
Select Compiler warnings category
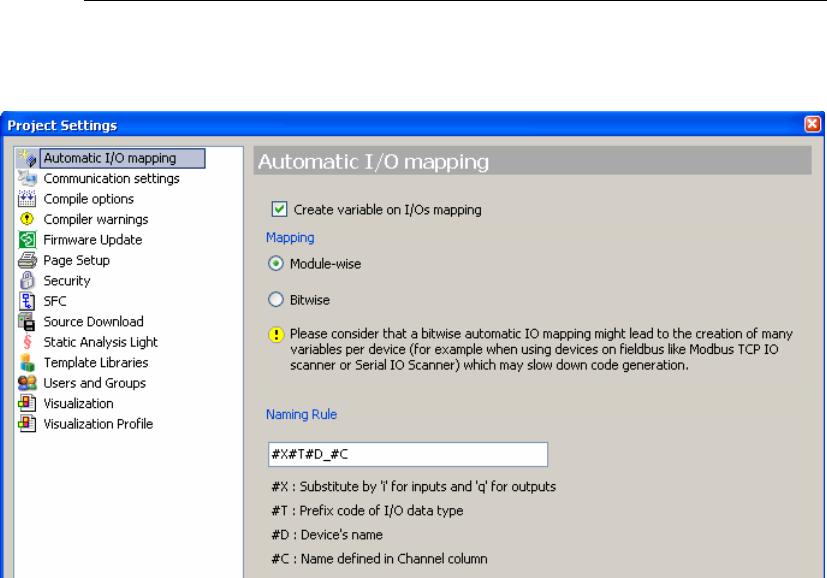[x=95, y=219]
